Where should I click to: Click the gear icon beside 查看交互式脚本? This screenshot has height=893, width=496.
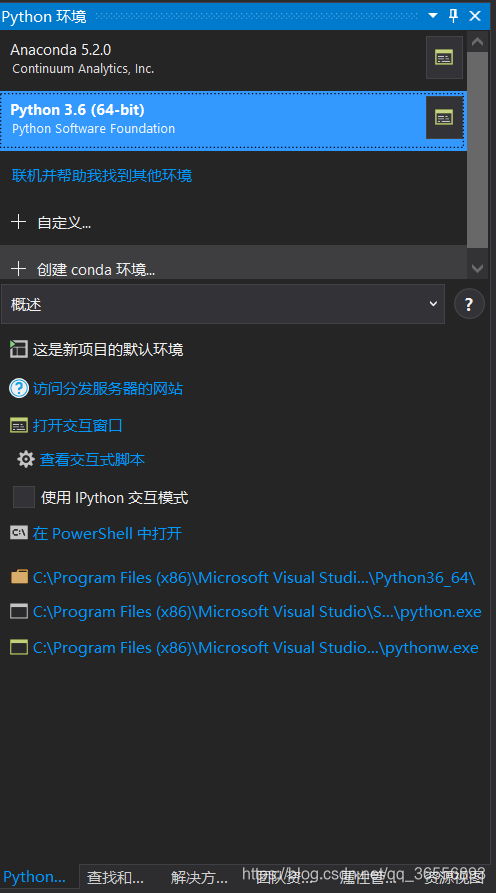pyautogui.click(x=26, y=459)
